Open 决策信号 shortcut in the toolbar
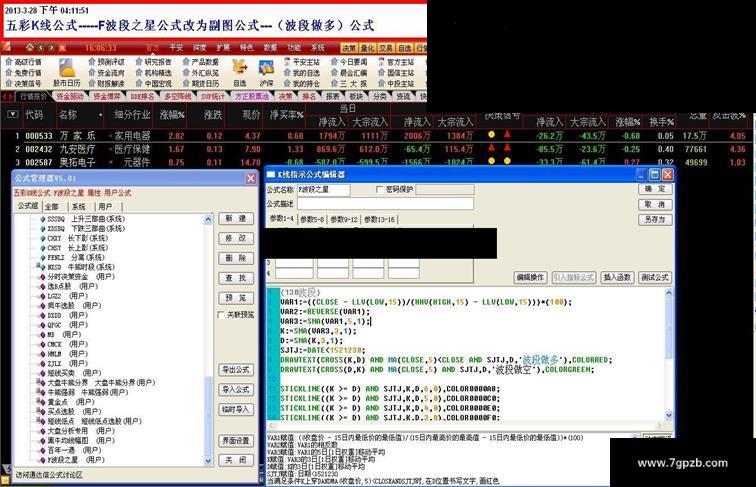 24,83
